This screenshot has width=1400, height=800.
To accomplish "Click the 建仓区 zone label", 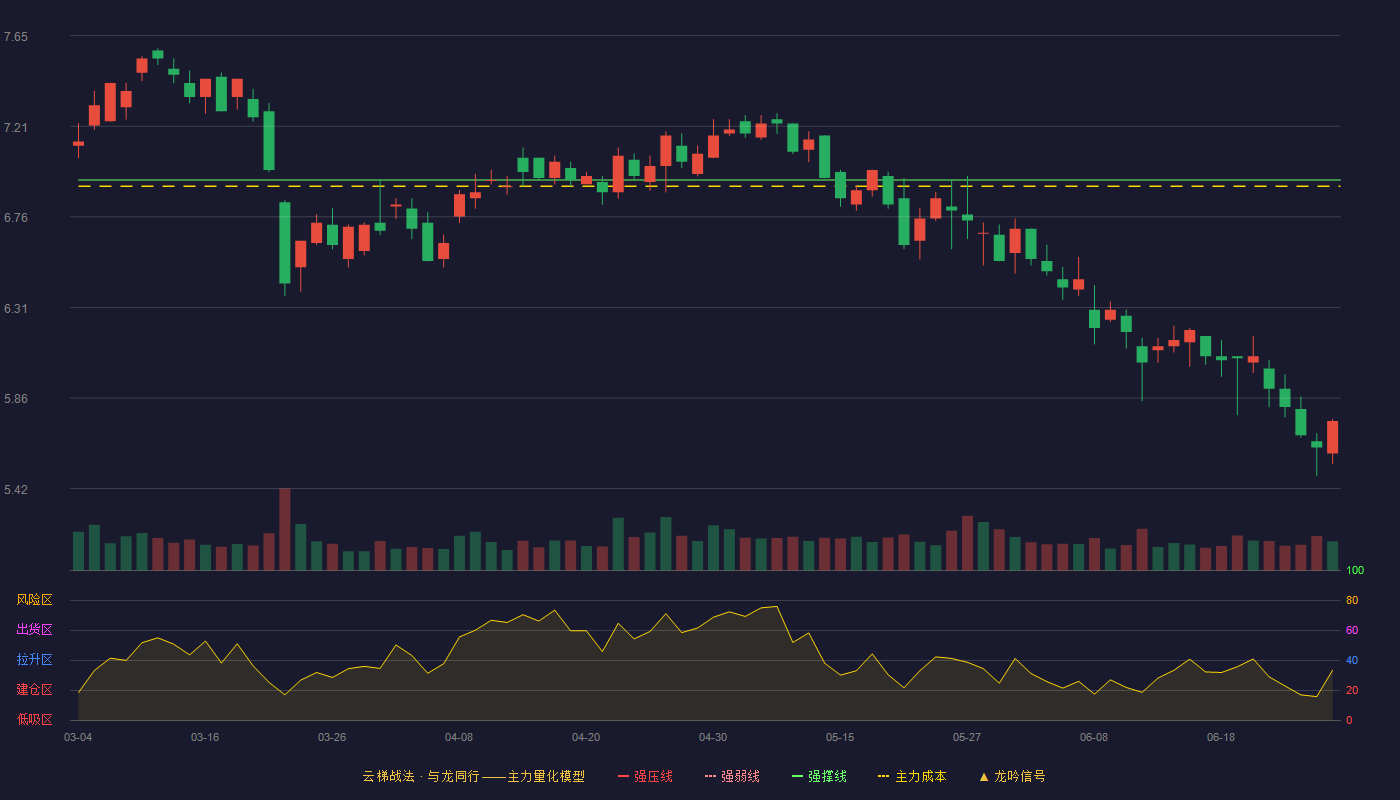I will [x=34, y=690].
